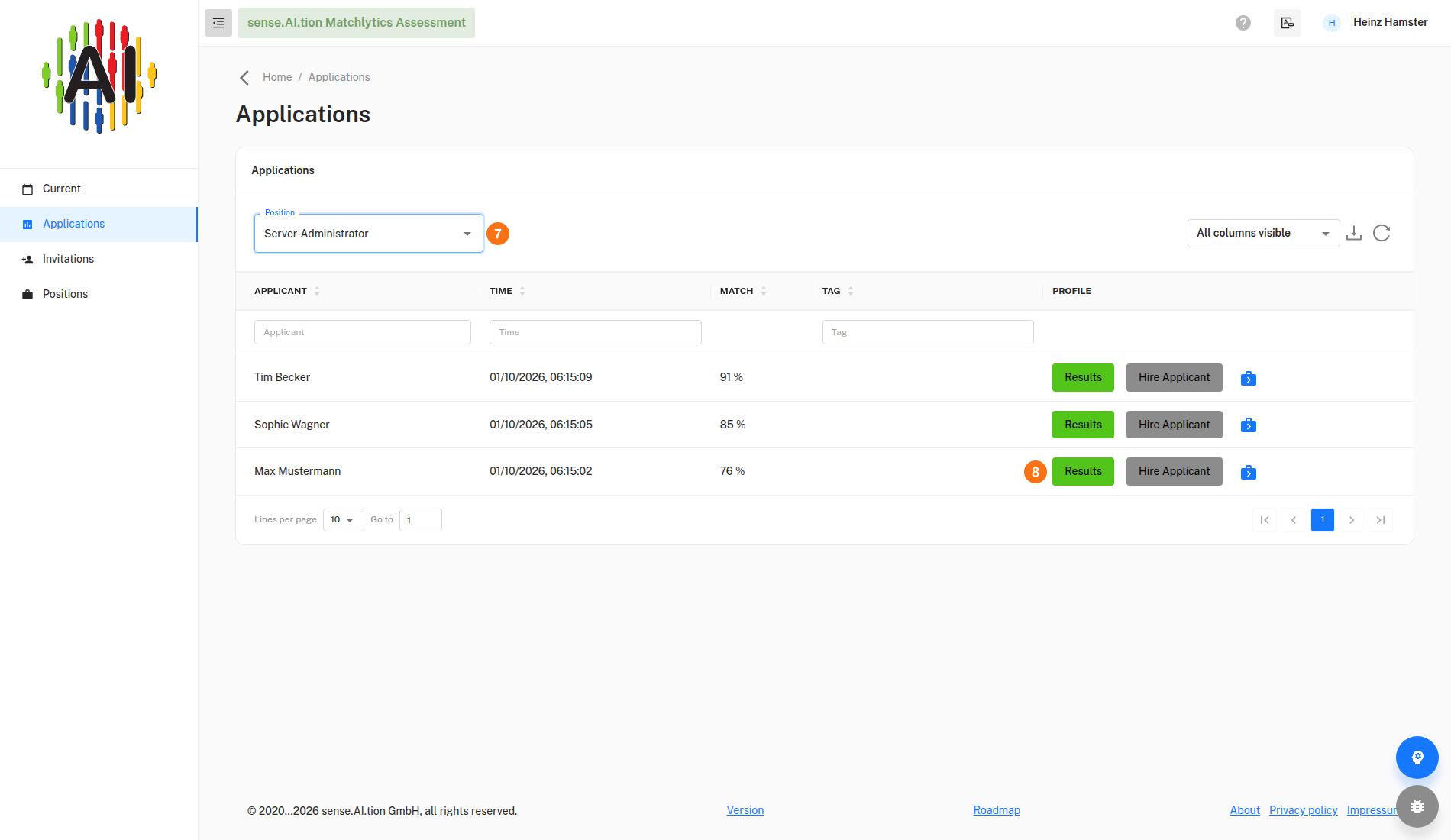Open Invitations in the sidebar
Viewport: 1451px width, 840px height.
(99, 259)
